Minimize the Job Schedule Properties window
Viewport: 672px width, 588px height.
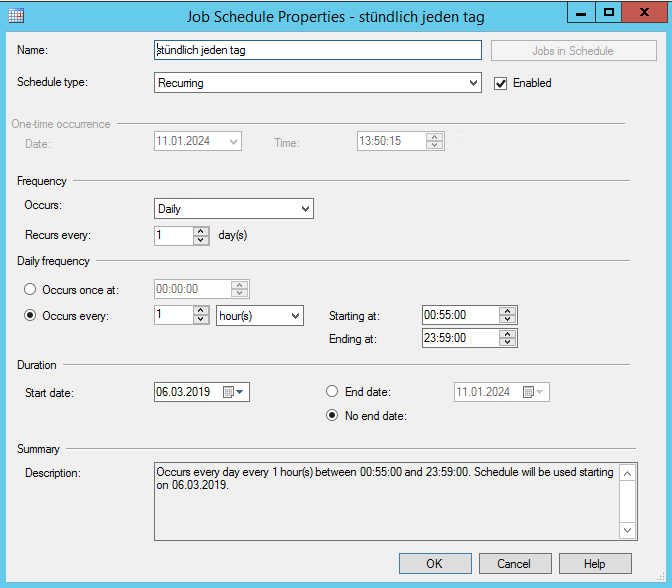click(581, 12)
